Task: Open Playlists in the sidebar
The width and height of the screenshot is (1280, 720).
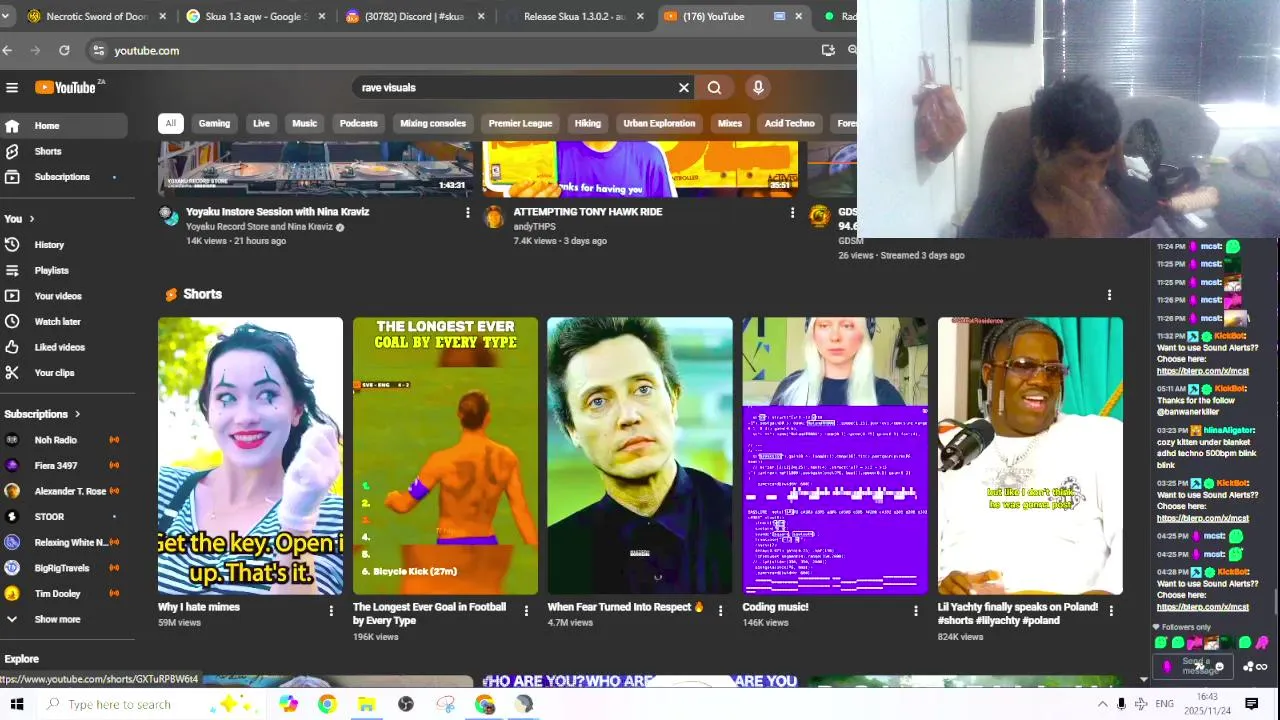Action: [65, 270]
